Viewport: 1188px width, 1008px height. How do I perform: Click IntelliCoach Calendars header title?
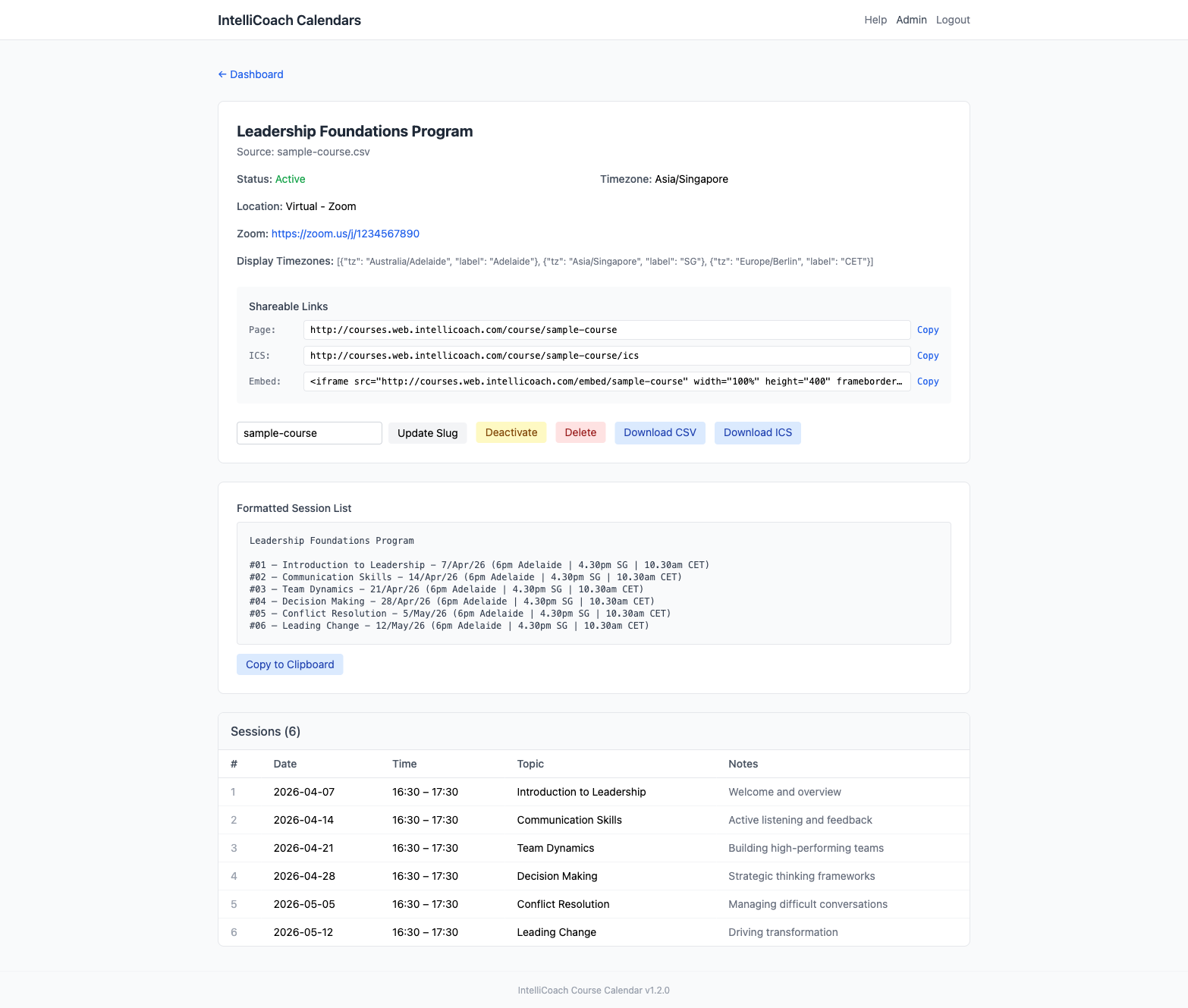coord(290,20)
